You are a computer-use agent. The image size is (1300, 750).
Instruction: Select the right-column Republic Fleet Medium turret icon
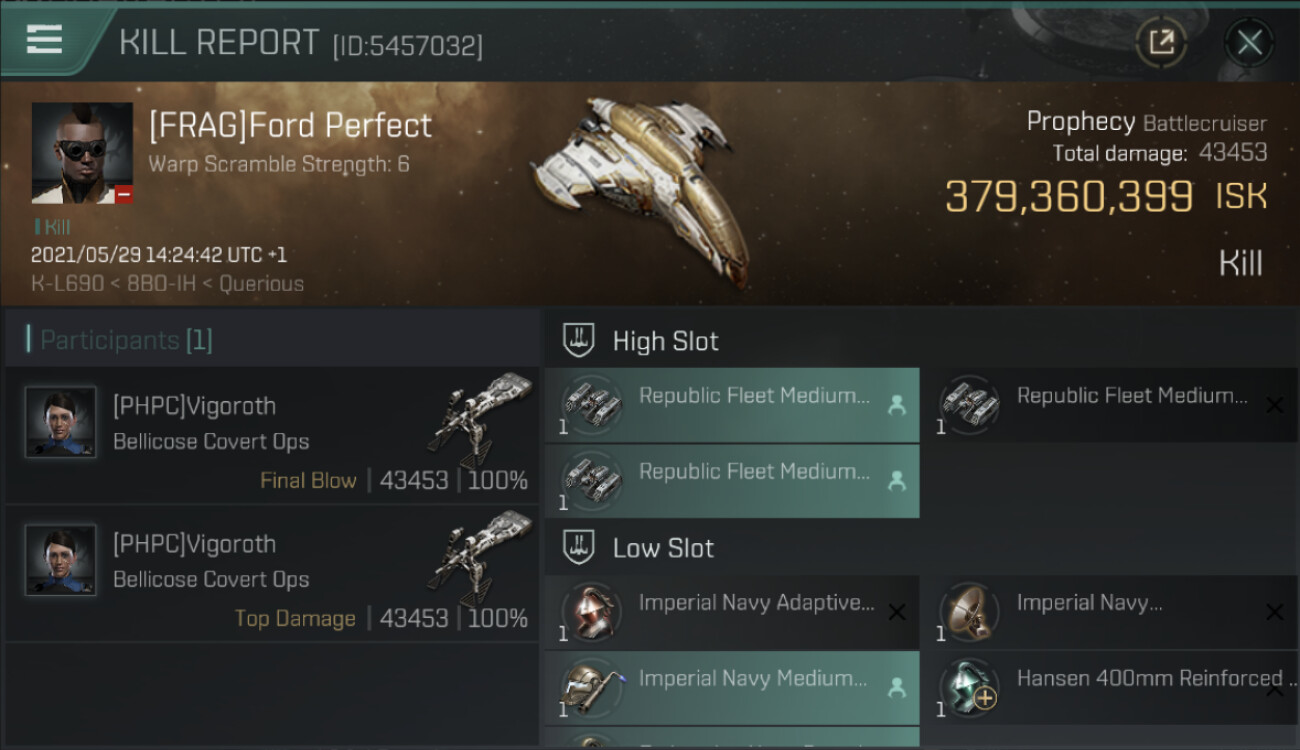970,404
